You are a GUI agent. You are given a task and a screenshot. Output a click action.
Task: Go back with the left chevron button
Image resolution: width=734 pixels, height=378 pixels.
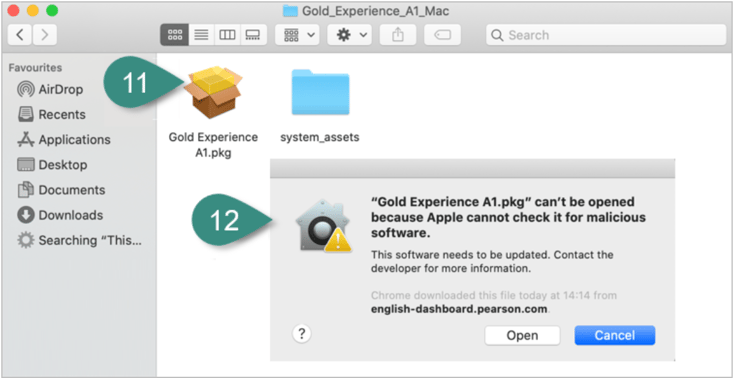[20, 35]
